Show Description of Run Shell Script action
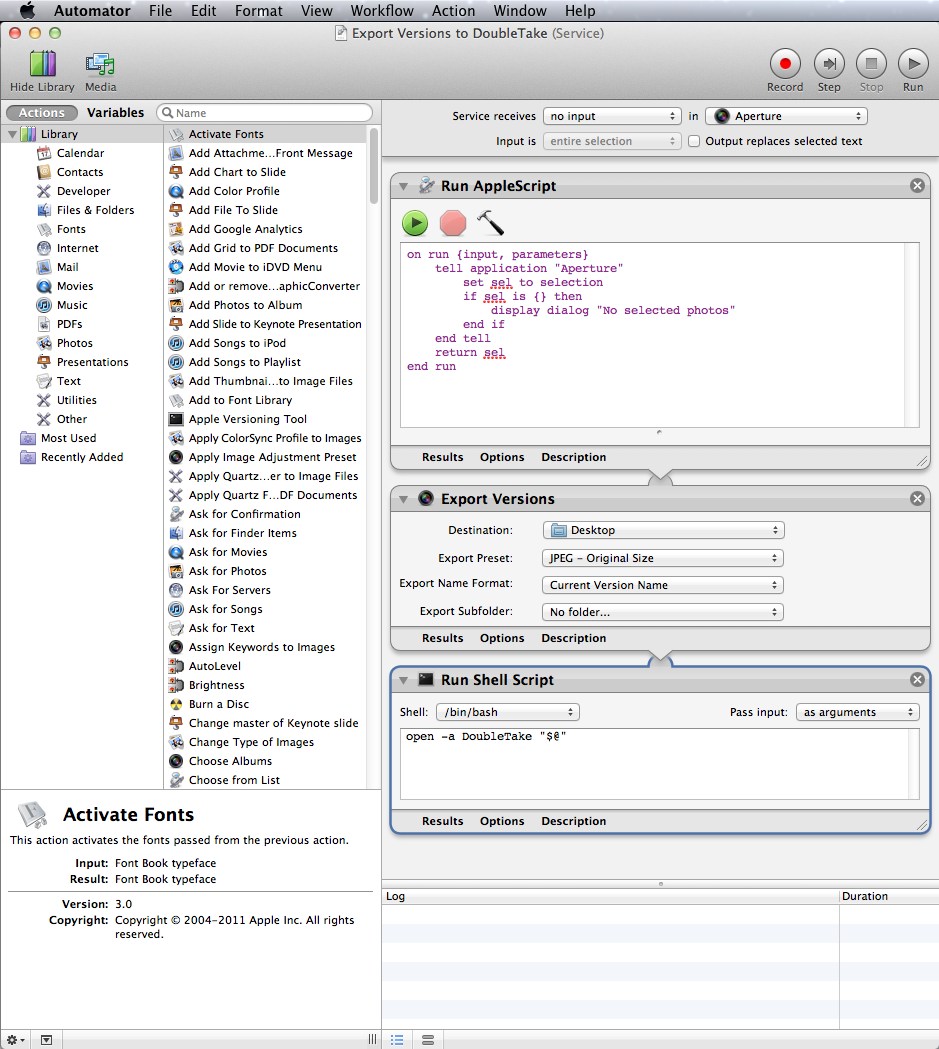 [x=573, y=821]
